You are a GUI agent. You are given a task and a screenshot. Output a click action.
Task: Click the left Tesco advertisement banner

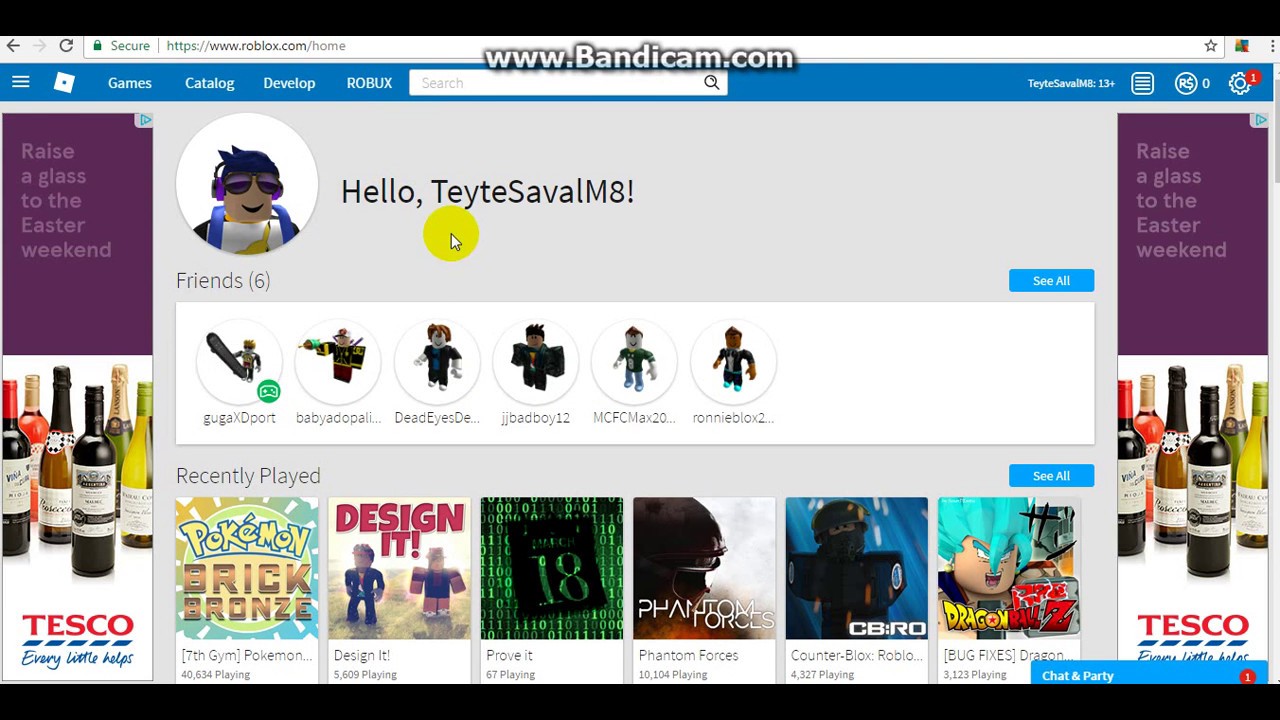[x=77, y=397]
